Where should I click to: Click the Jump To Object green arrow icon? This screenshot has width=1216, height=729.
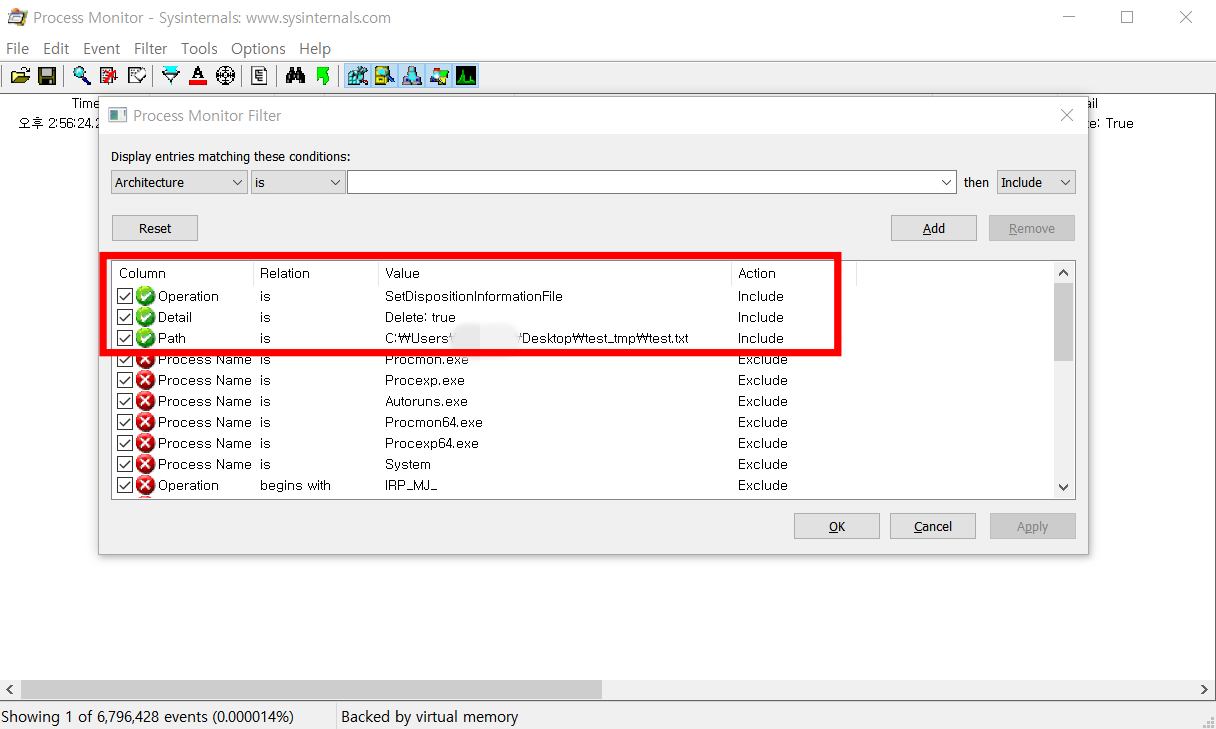pos(322,75)
